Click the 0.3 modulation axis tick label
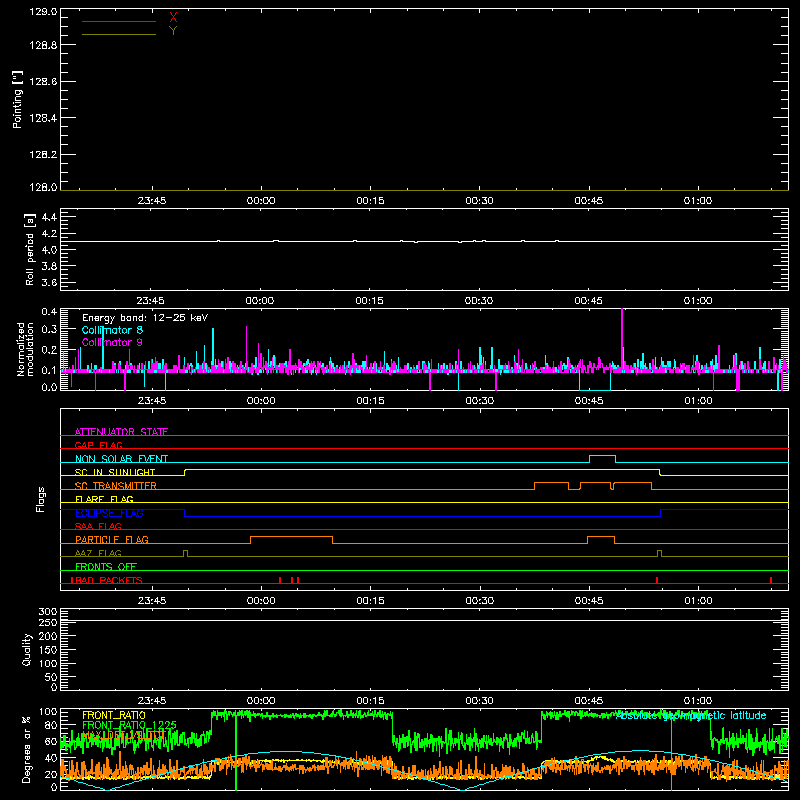 coord(49,330)
